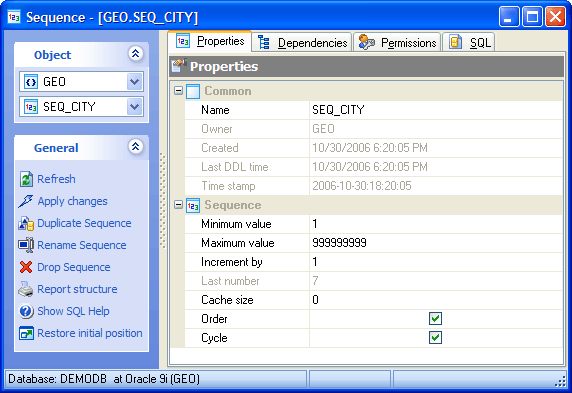Click the Sequence group 123 icon
572x393 pixels.
193,205
